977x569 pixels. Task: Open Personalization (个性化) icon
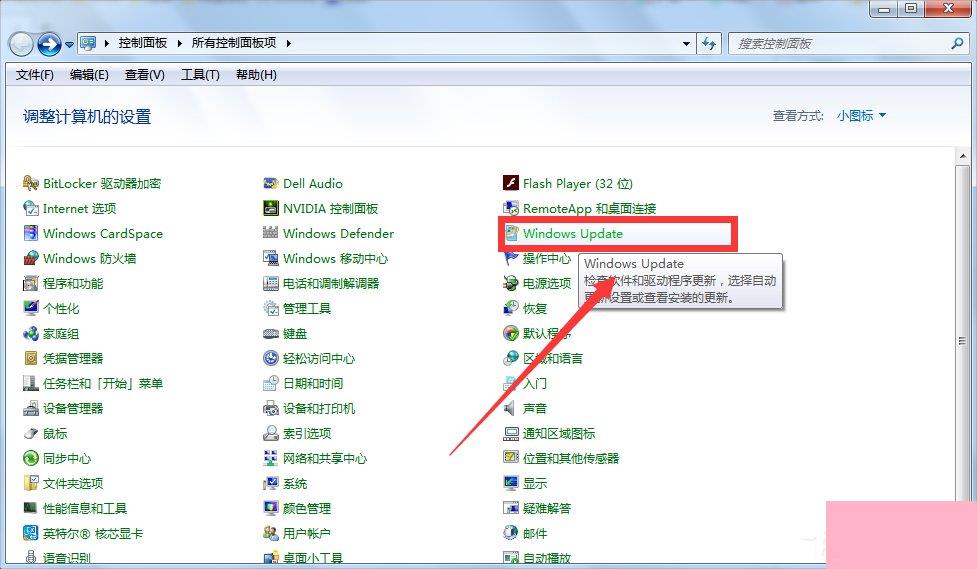(x=31, y=308)
